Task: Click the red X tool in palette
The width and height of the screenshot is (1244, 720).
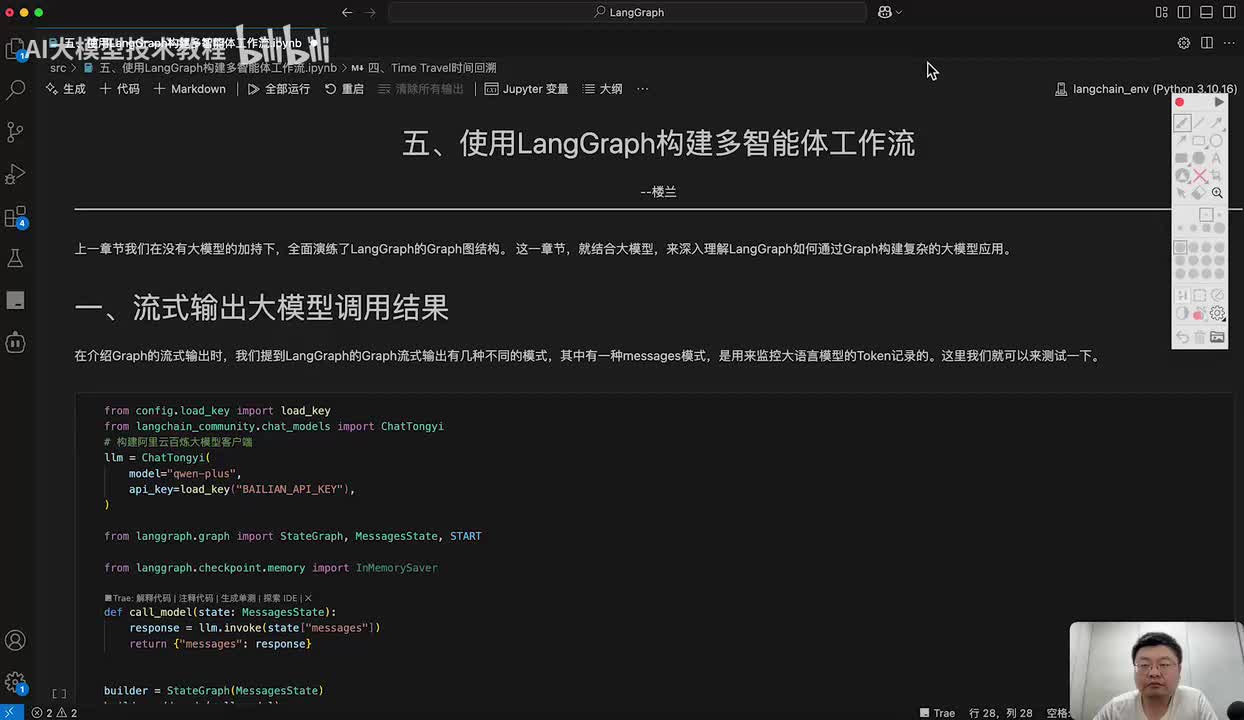Action: 1200,176
